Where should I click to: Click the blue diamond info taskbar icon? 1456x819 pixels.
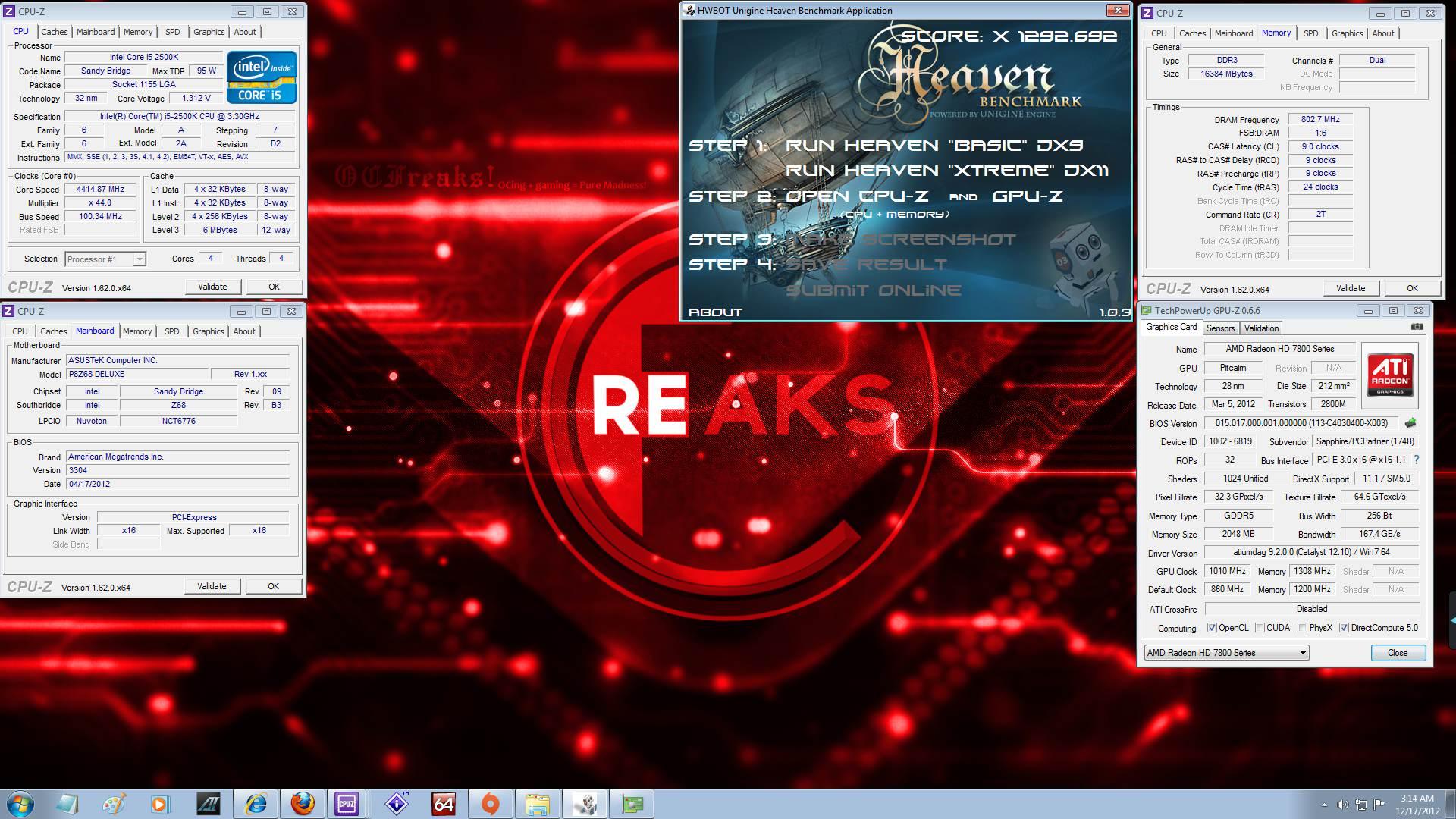point(397,804)
